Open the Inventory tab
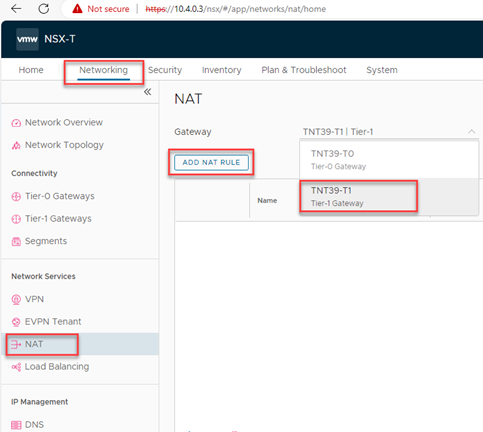 [222, 70]
